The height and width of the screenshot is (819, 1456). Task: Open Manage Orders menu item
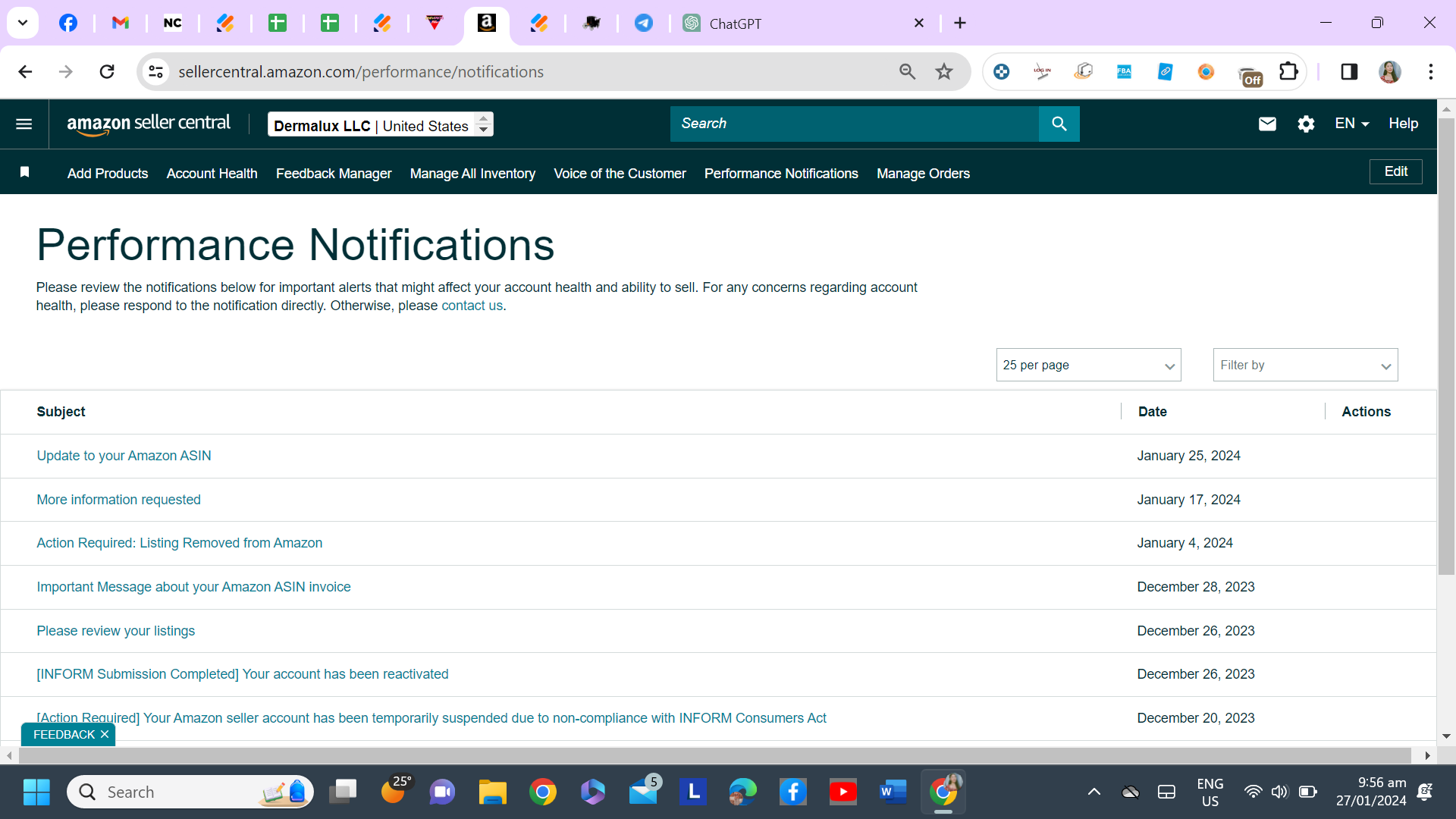[x=923, y=174]
